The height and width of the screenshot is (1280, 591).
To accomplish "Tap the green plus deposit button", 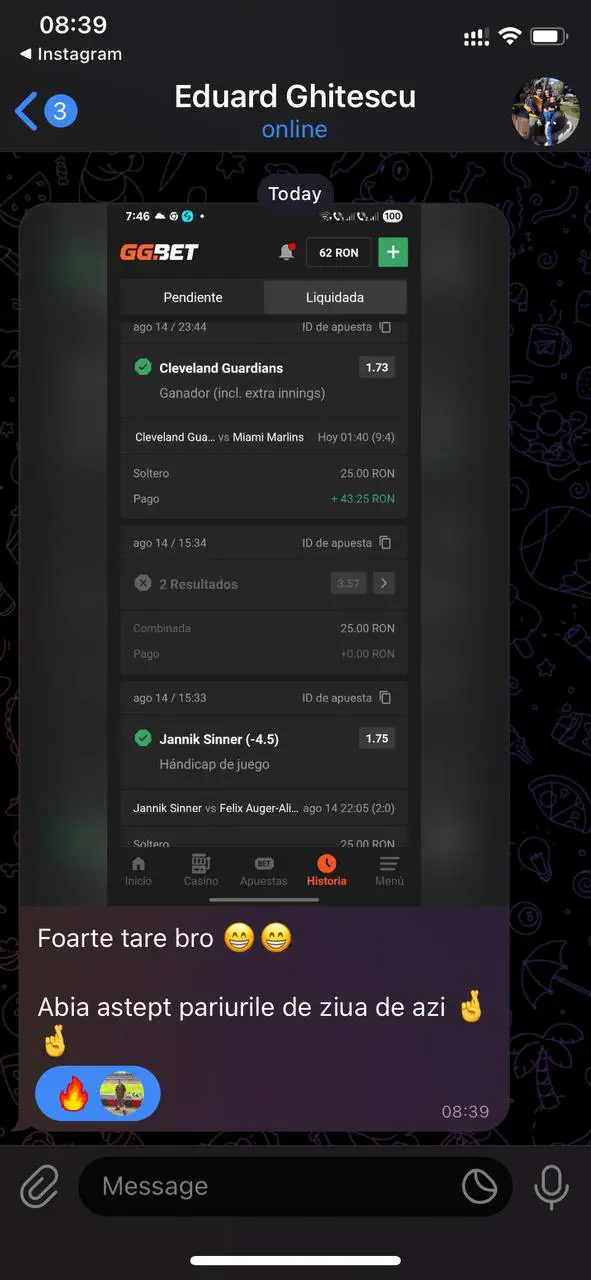I will [393, 253].
